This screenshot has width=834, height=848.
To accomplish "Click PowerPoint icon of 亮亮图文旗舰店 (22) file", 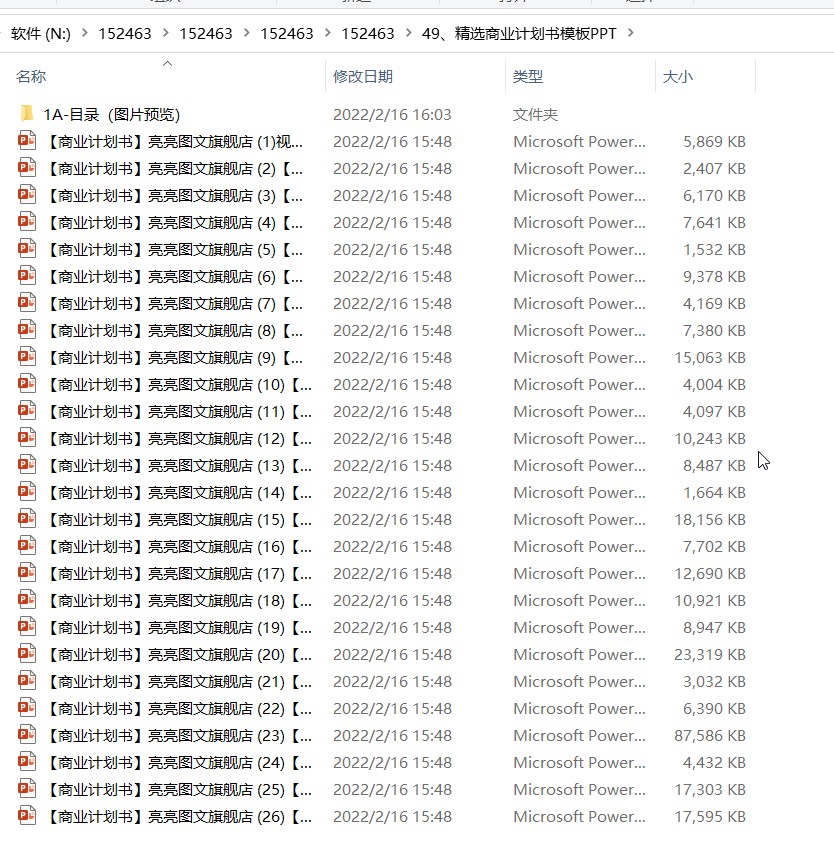I will point(27,708).
